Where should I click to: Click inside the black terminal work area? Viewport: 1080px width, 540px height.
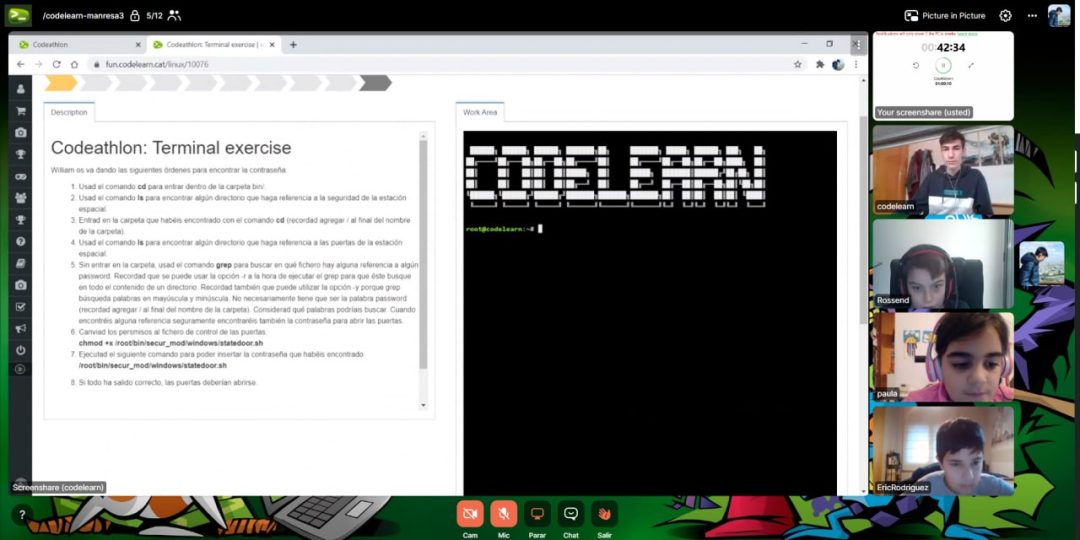[650, 312]
